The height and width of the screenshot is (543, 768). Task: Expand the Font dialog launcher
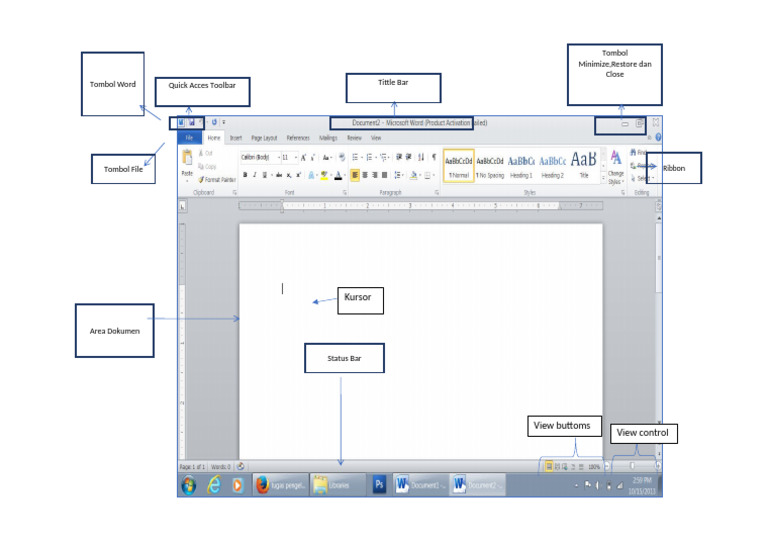coord(345,193)
